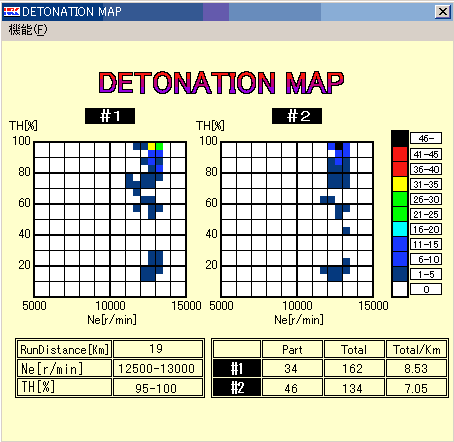This screenshot has width=454, height=442.
Task: Open the 機能(F) menu
Action: point(28,30)
